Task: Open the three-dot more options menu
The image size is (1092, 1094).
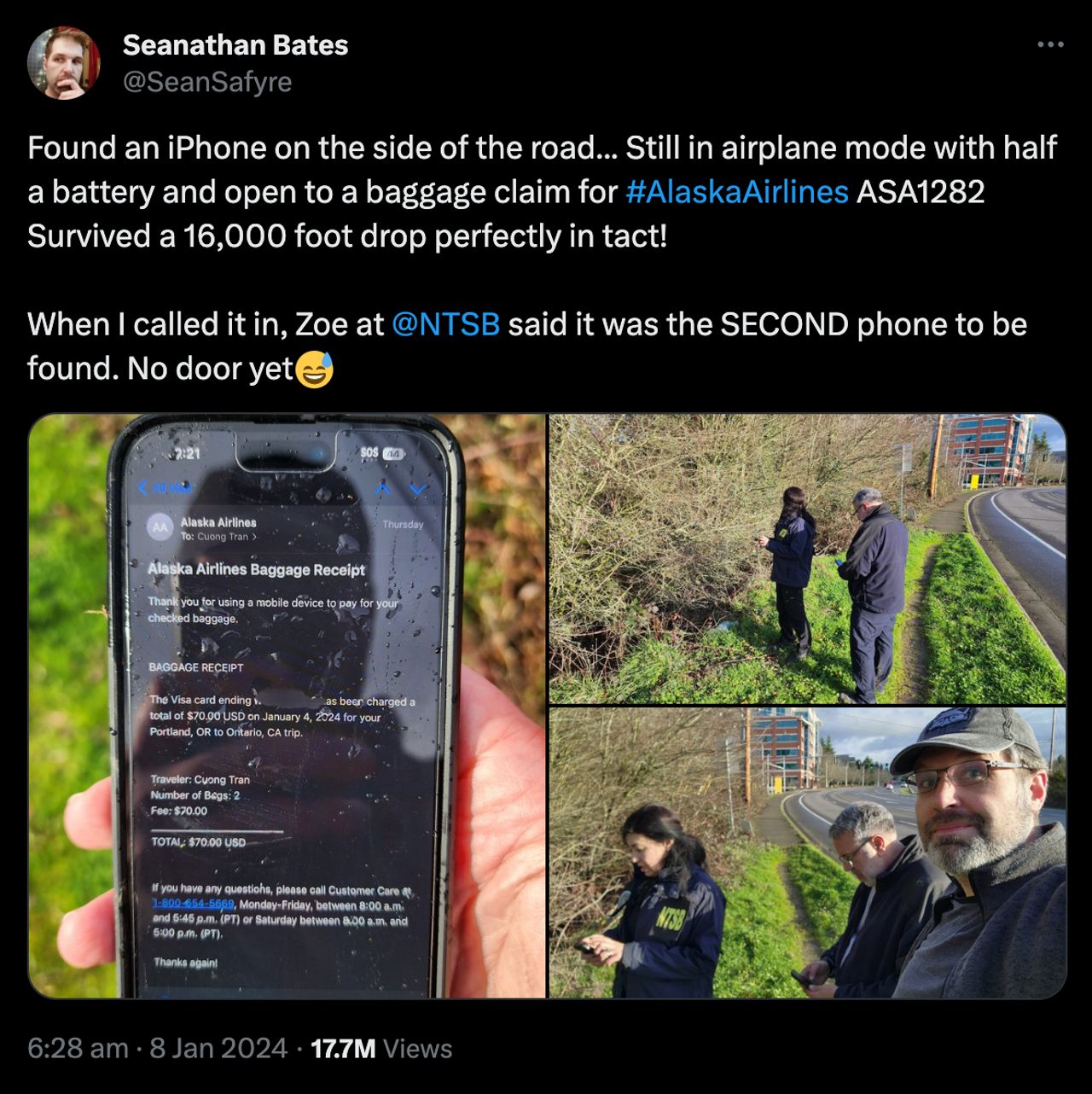Action: pyautogui.click(x=1050, y=44)
